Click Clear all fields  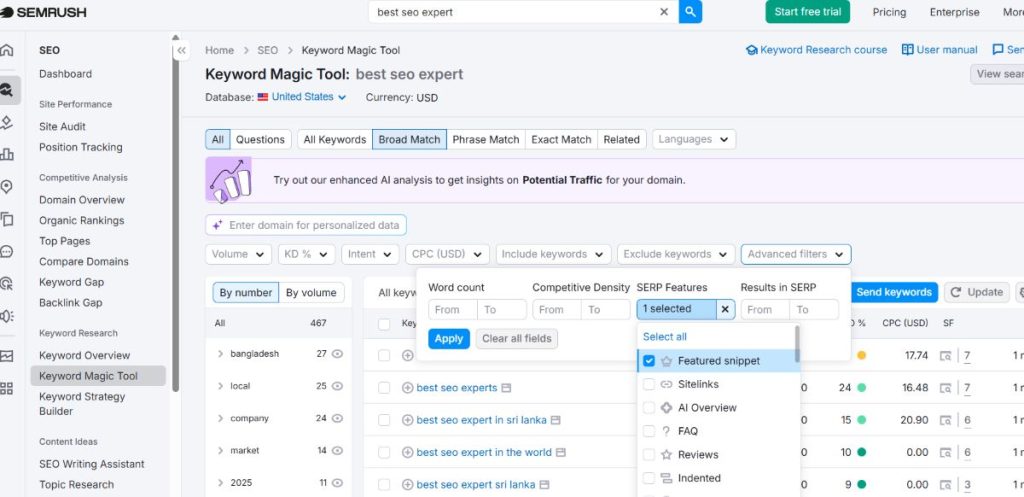(x=517, y=338)
